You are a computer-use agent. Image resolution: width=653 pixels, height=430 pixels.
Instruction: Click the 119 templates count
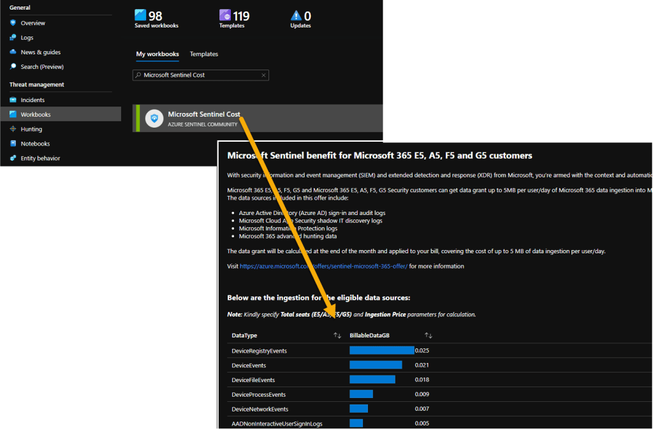click(x=241, y=16)
